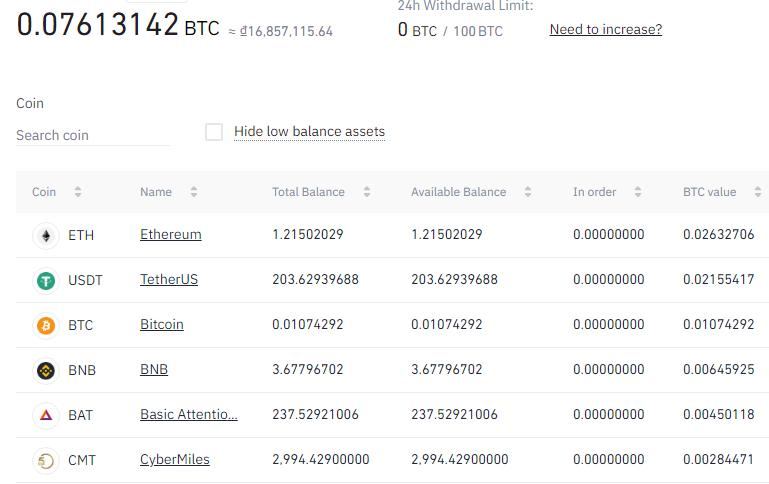769x484 pixels.
Task: Sort by In order column arrows
Action: tap(638, 192)
